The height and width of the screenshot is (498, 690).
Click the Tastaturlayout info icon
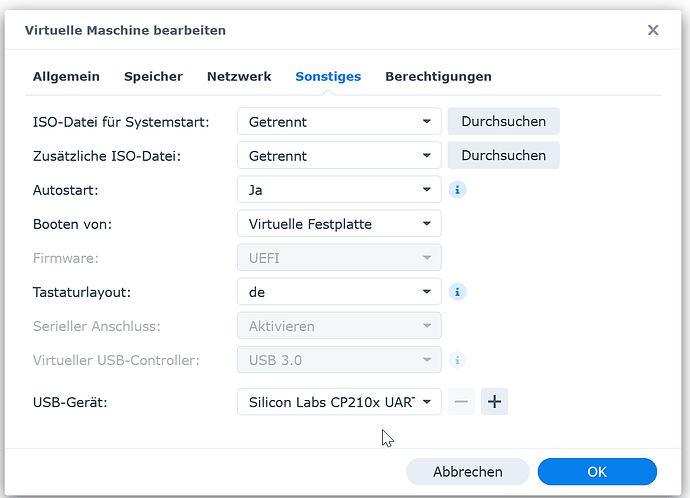[x=457, y=292]
